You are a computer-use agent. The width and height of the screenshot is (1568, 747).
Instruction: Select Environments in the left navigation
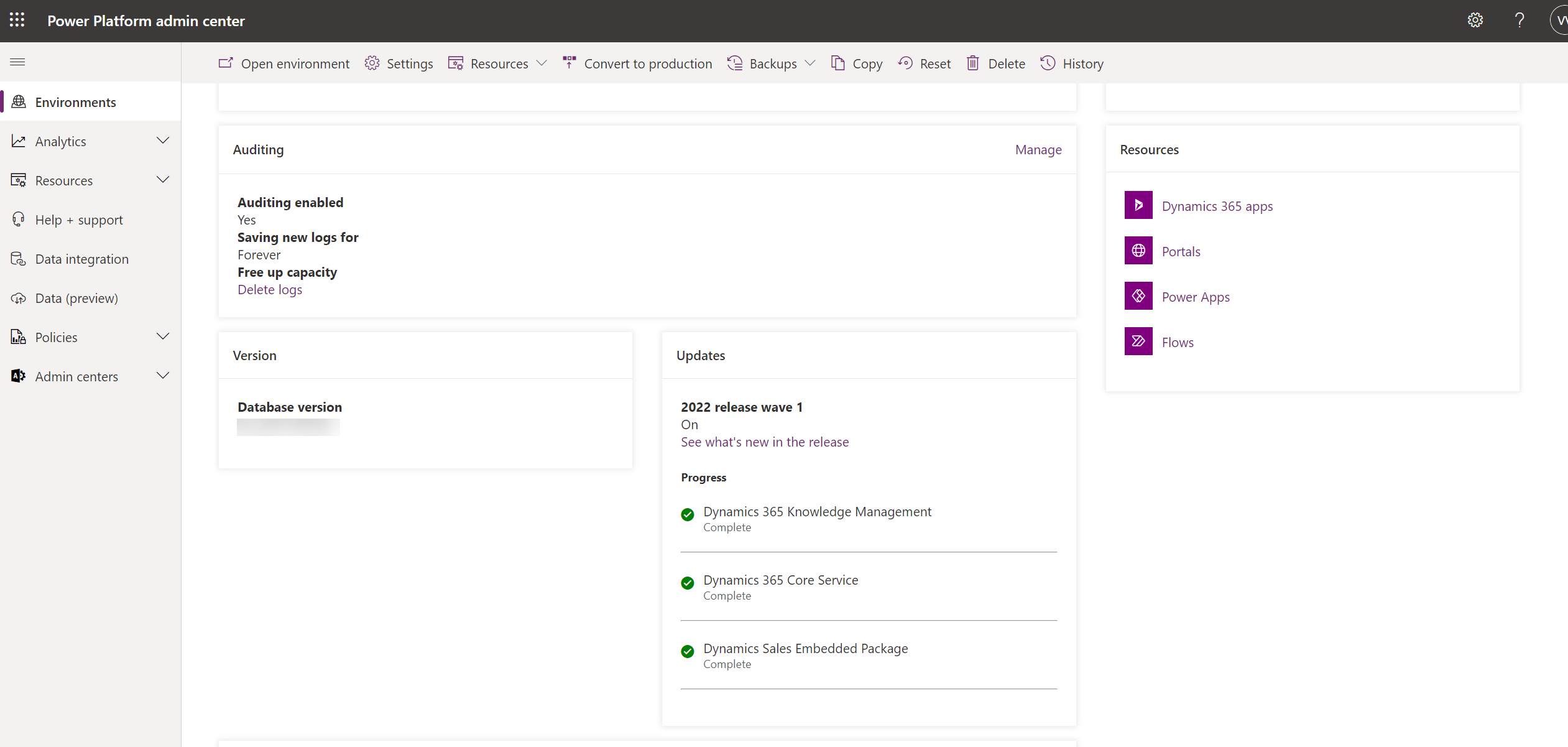click(x=75, y=102)
